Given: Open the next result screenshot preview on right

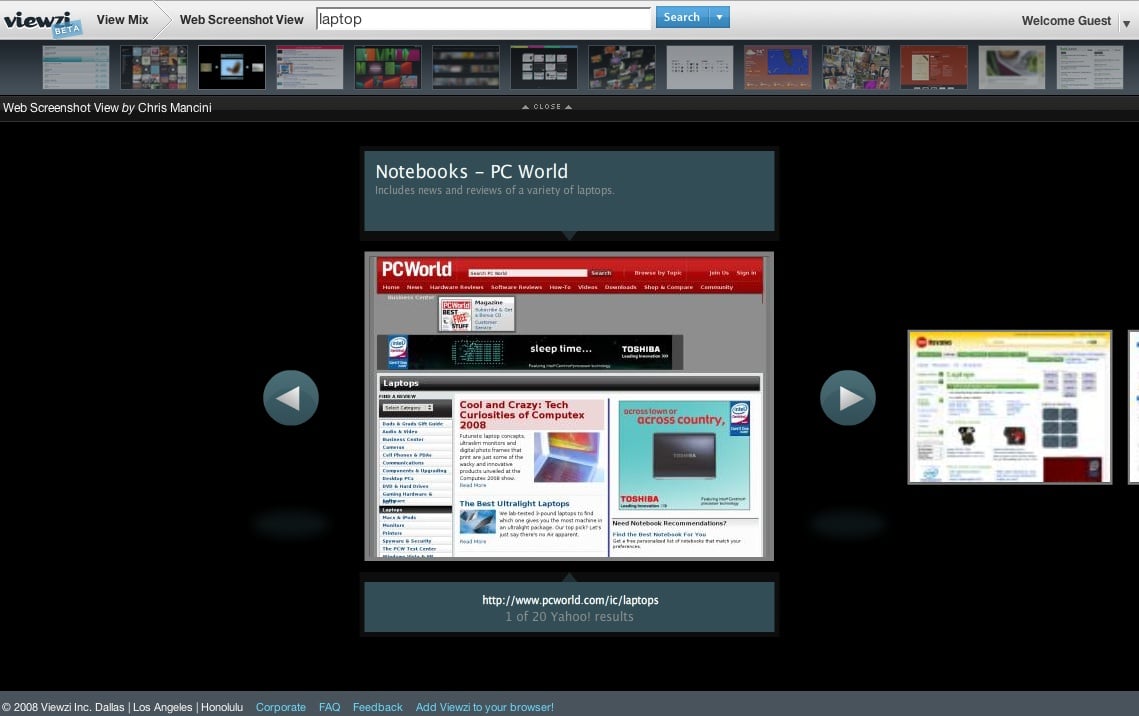Looking at the screenshot, I should tap(1010, 407).
